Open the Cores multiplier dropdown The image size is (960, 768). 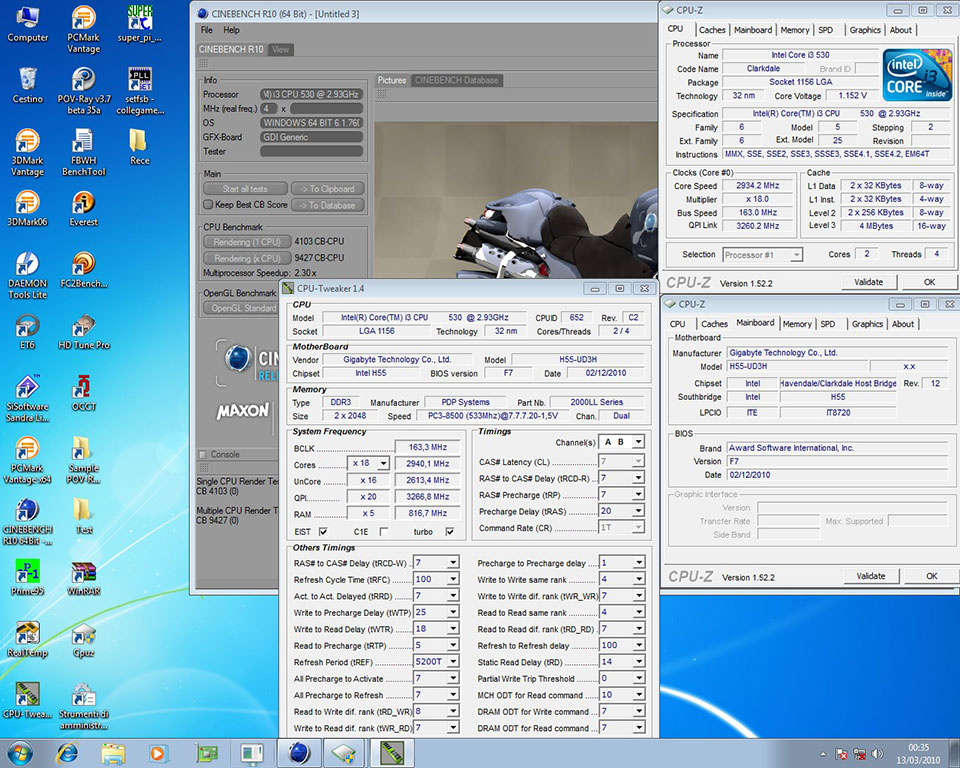click(383, 464)
